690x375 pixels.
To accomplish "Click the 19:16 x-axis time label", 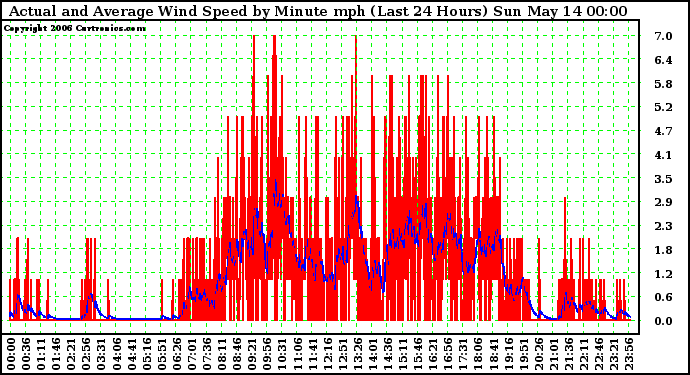I will [508, 354].
